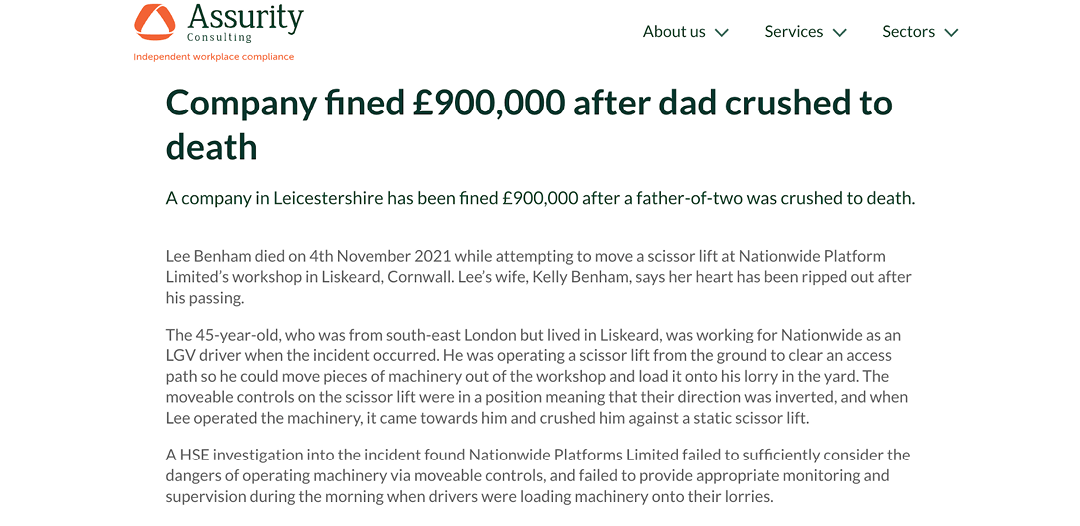This screenshot has width=1080, height=526.
Task: Expand the chevron beside Sectors
Action: point(951,33)
